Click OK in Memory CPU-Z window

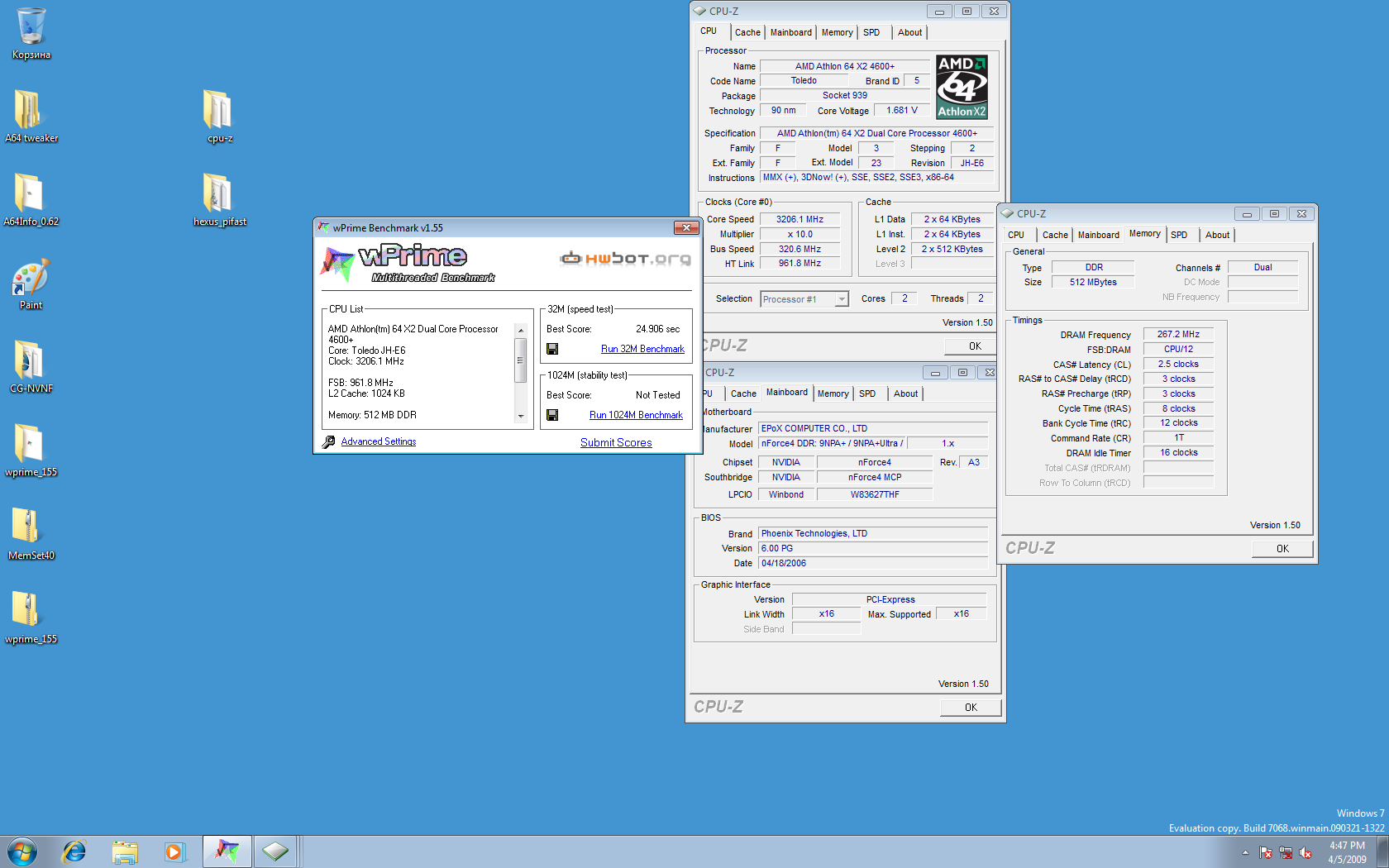[x=1282, y=549]
